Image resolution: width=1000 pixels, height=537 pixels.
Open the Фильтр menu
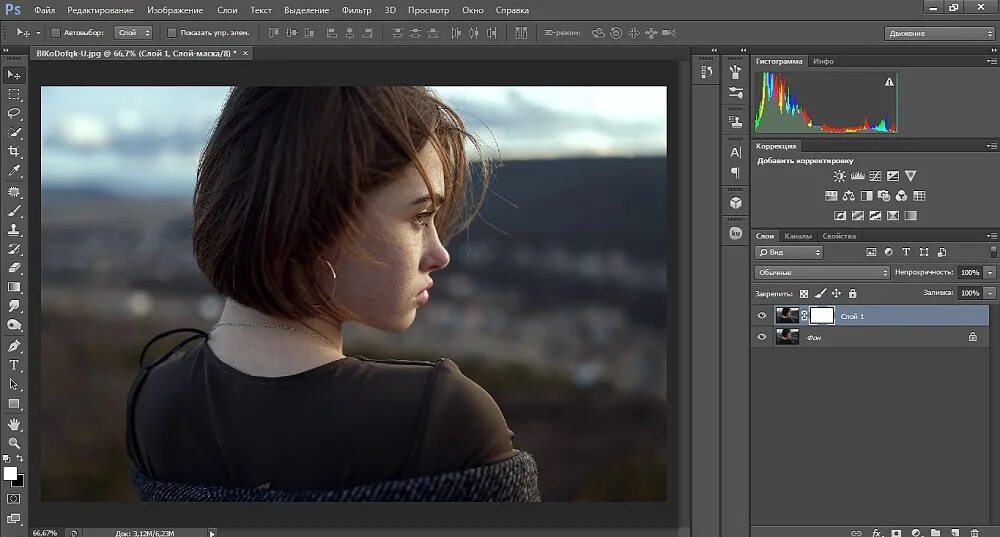(356, 10)
